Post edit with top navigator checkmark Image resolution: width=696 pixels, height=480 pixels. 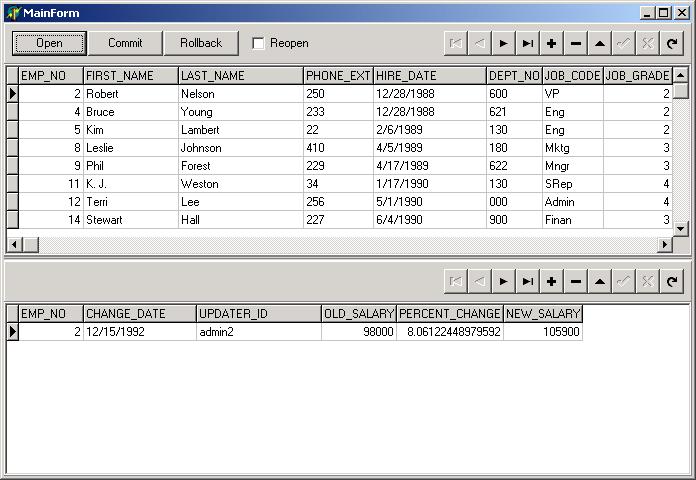point(624,44)
